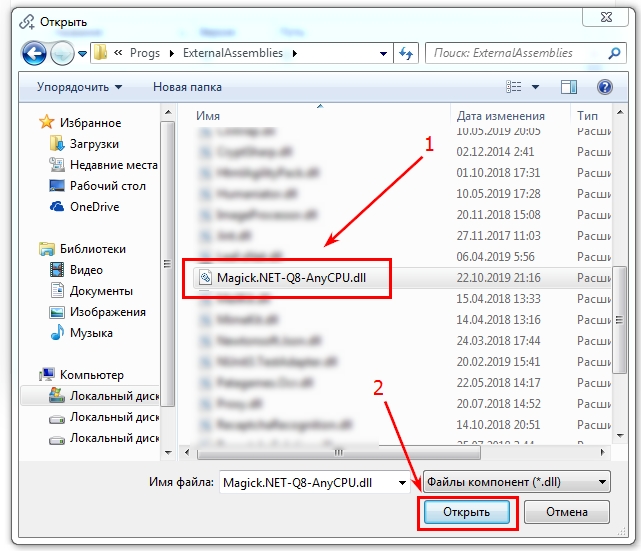Click the horizontal scrollbar thumb under file list
The height and width of the screenshot is (551, 641).
(x=338, y=452)
